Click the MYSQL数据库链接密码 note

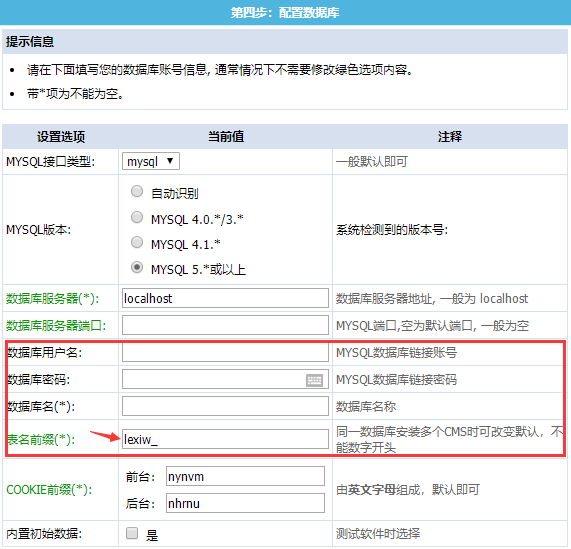[x=396, y=380]
